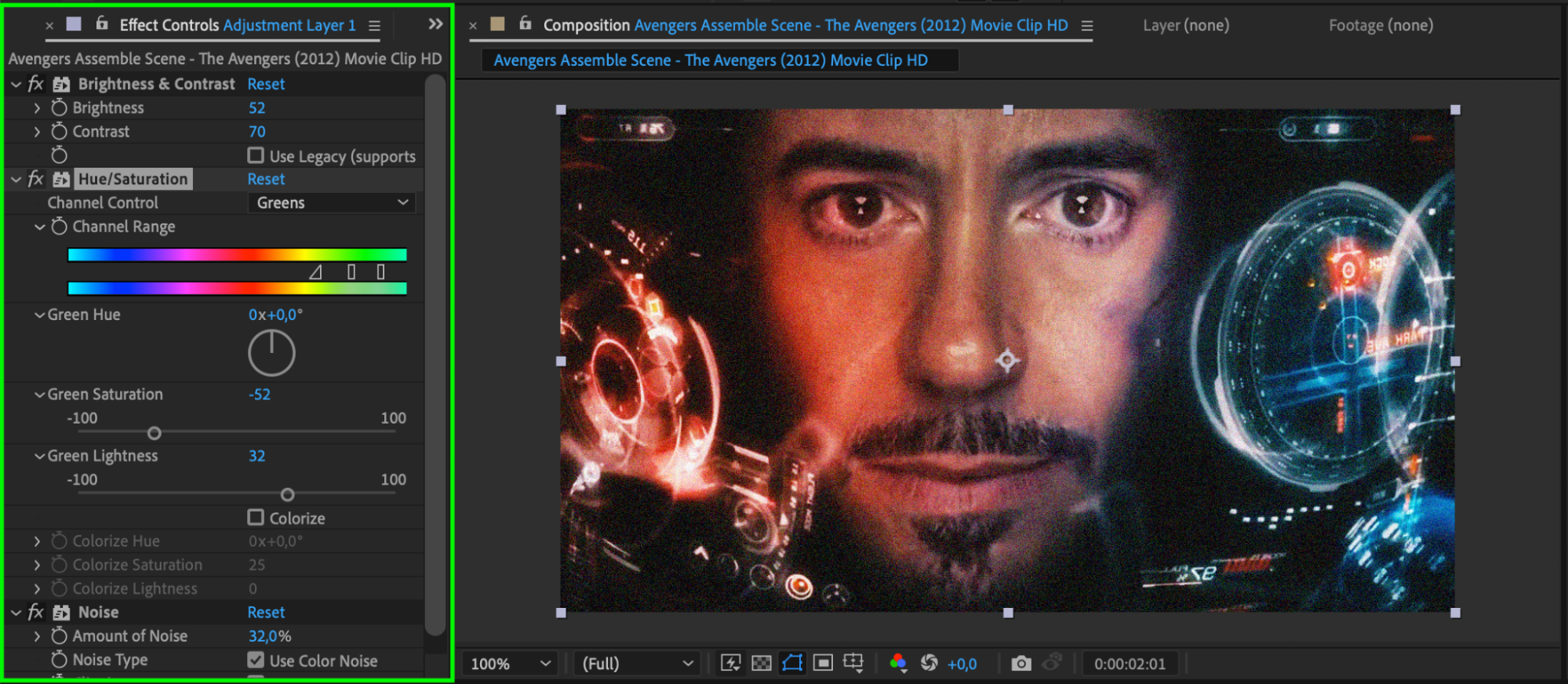
Task: Click the Noise Type stopwatch icon
Action: pyautogui.click(x=60, y=660)
